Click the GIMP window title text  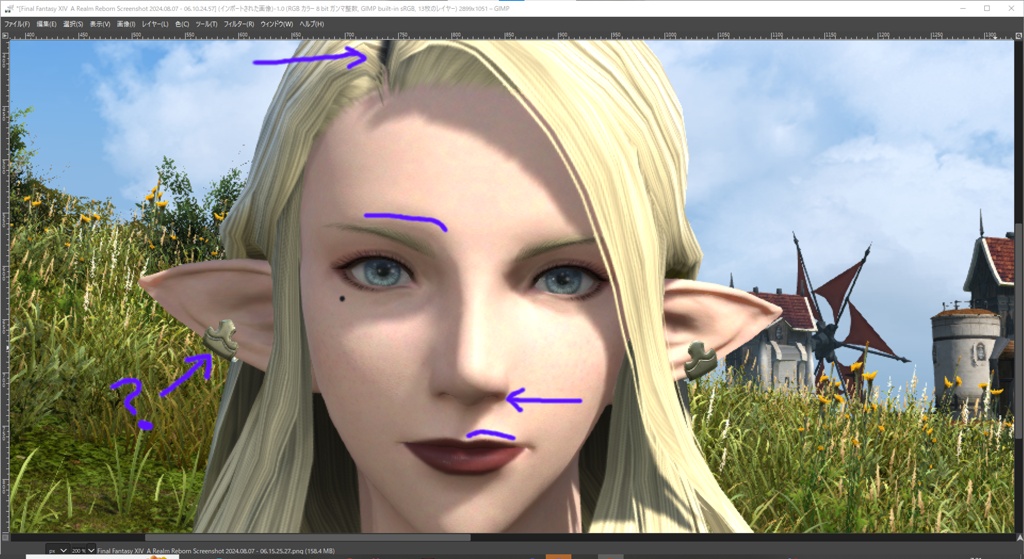pos(263,8)
